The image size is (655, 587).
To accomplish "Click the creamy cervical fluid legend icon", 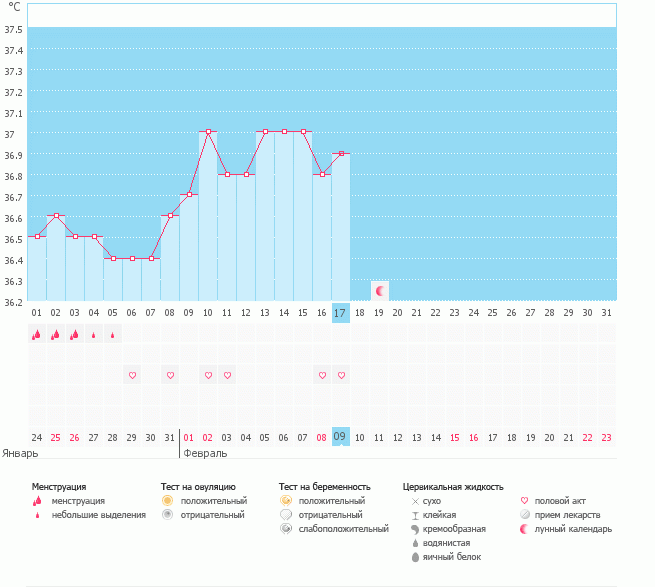I will [x=415, y=528].
